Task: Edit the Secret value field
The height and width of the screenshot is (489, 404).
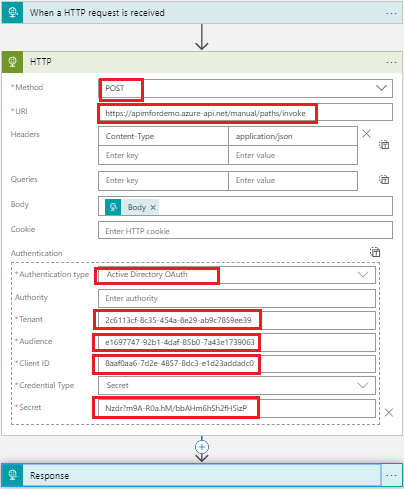Action: (237, 408)
